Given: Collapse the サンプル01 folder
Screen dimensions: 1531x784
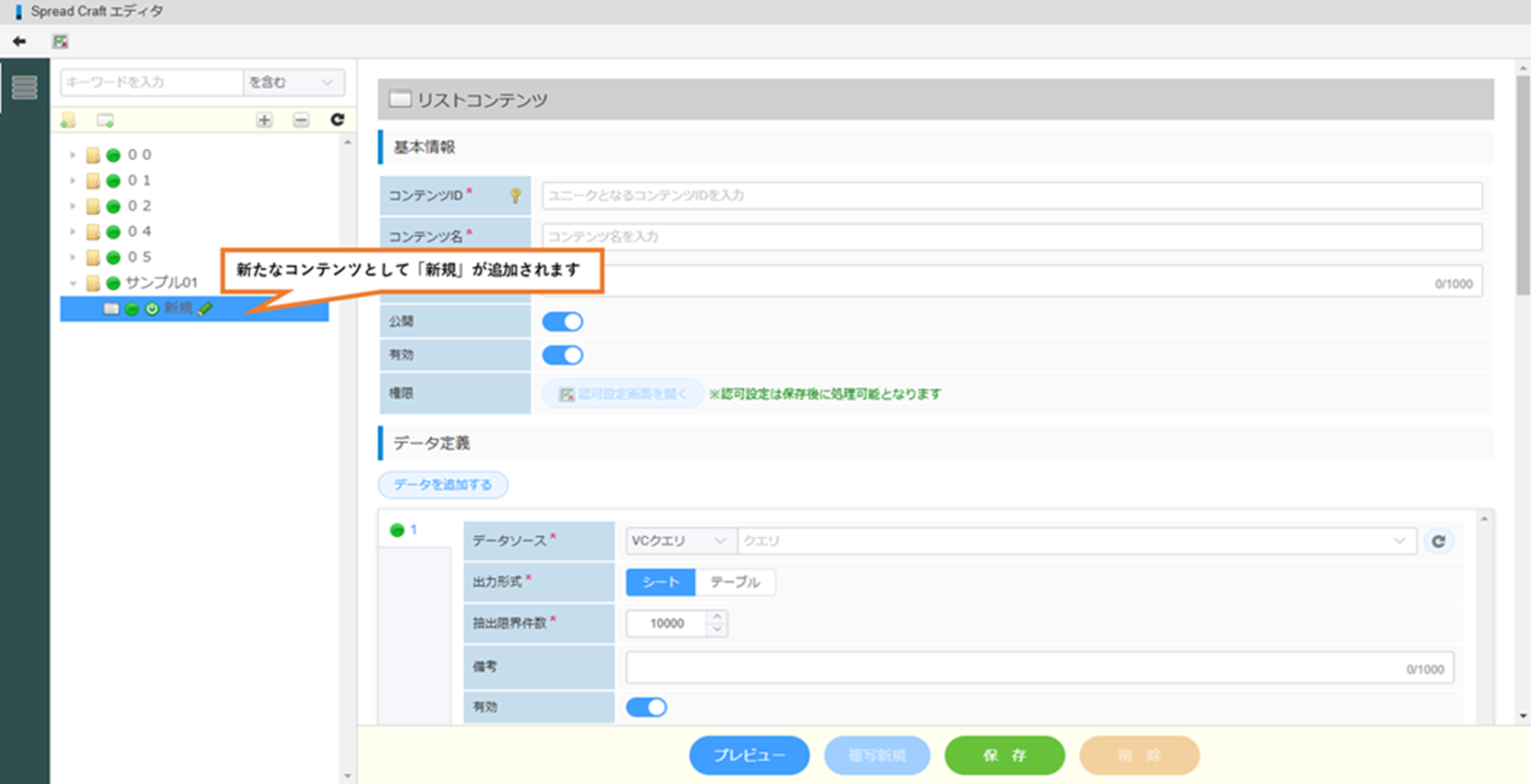Looking at the screenshot, I should pos(73,284).
